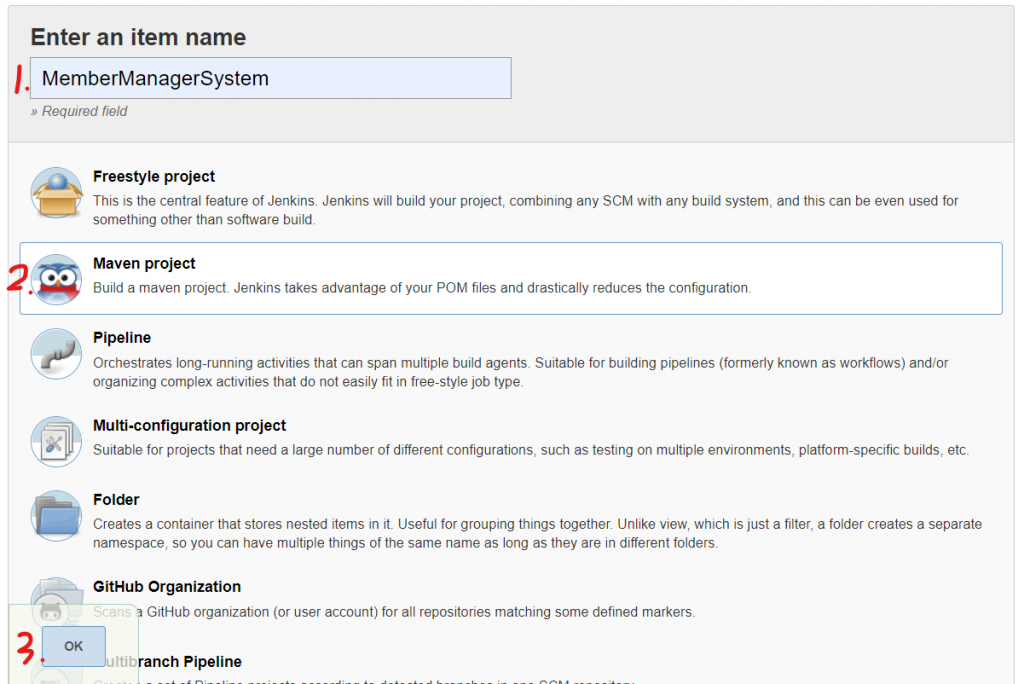Select the Maven project owl icon
This screenshot has width=1024, height=684.
56,278
